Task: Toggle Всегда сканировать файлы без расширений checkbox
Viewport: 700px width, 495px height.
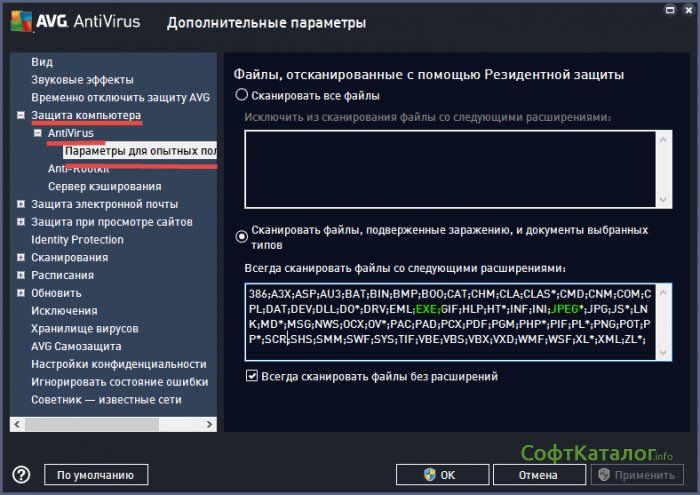Action: [252, 376]
